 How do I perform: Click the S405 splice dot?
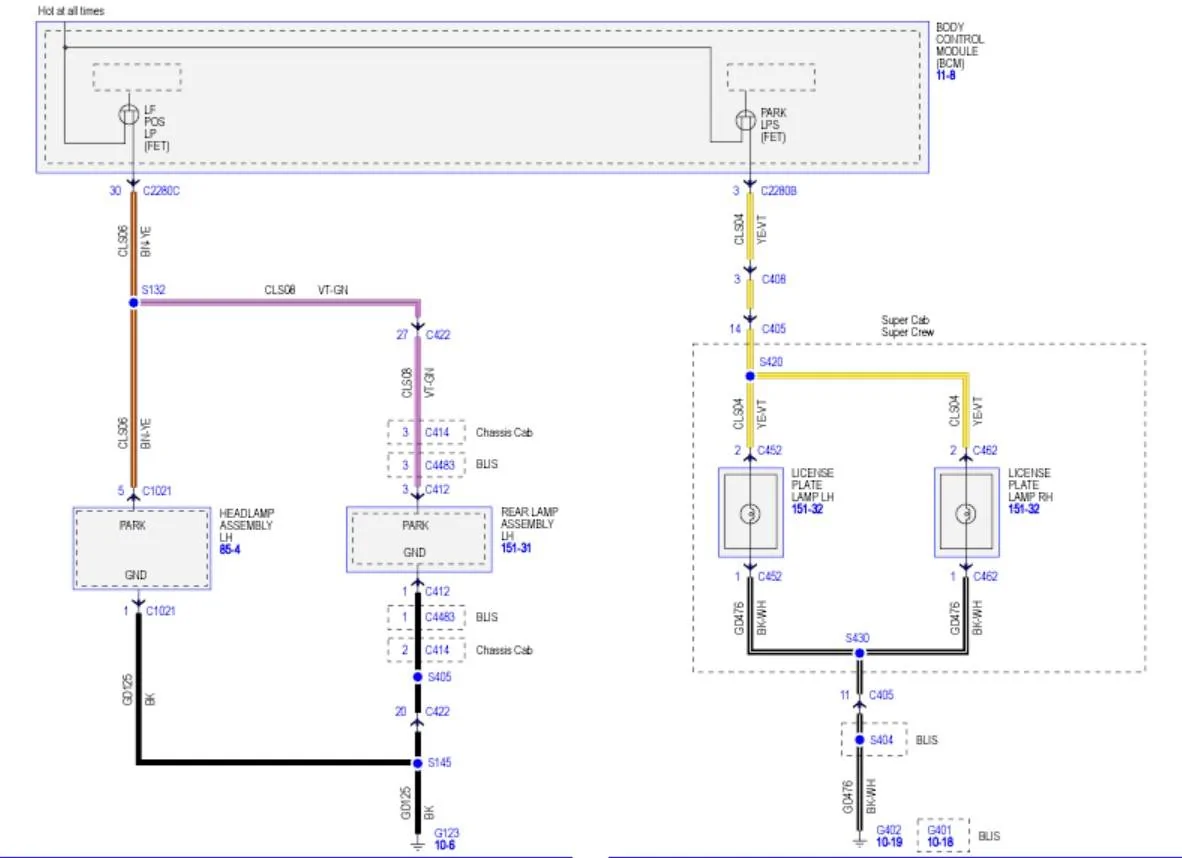[x=418, y=677]
